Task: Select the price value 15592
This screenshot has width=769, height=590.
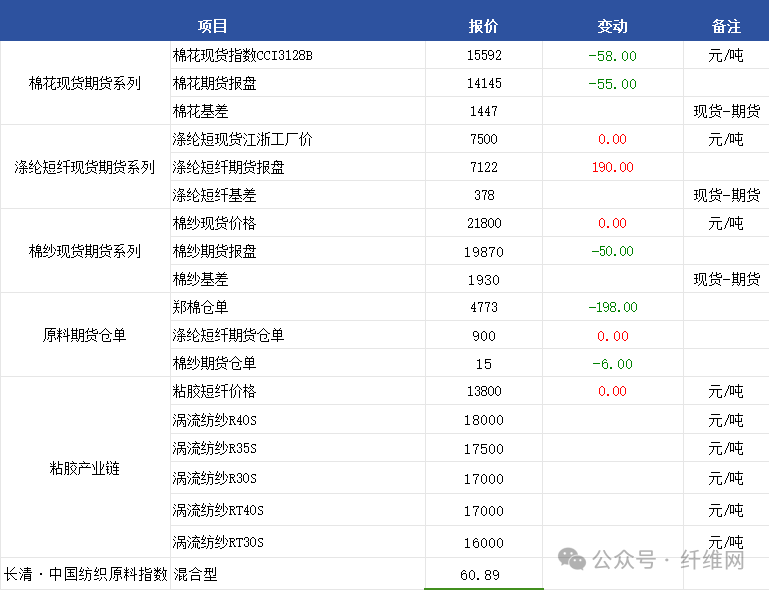Action: pyautogui.click(x=484, y=55)
